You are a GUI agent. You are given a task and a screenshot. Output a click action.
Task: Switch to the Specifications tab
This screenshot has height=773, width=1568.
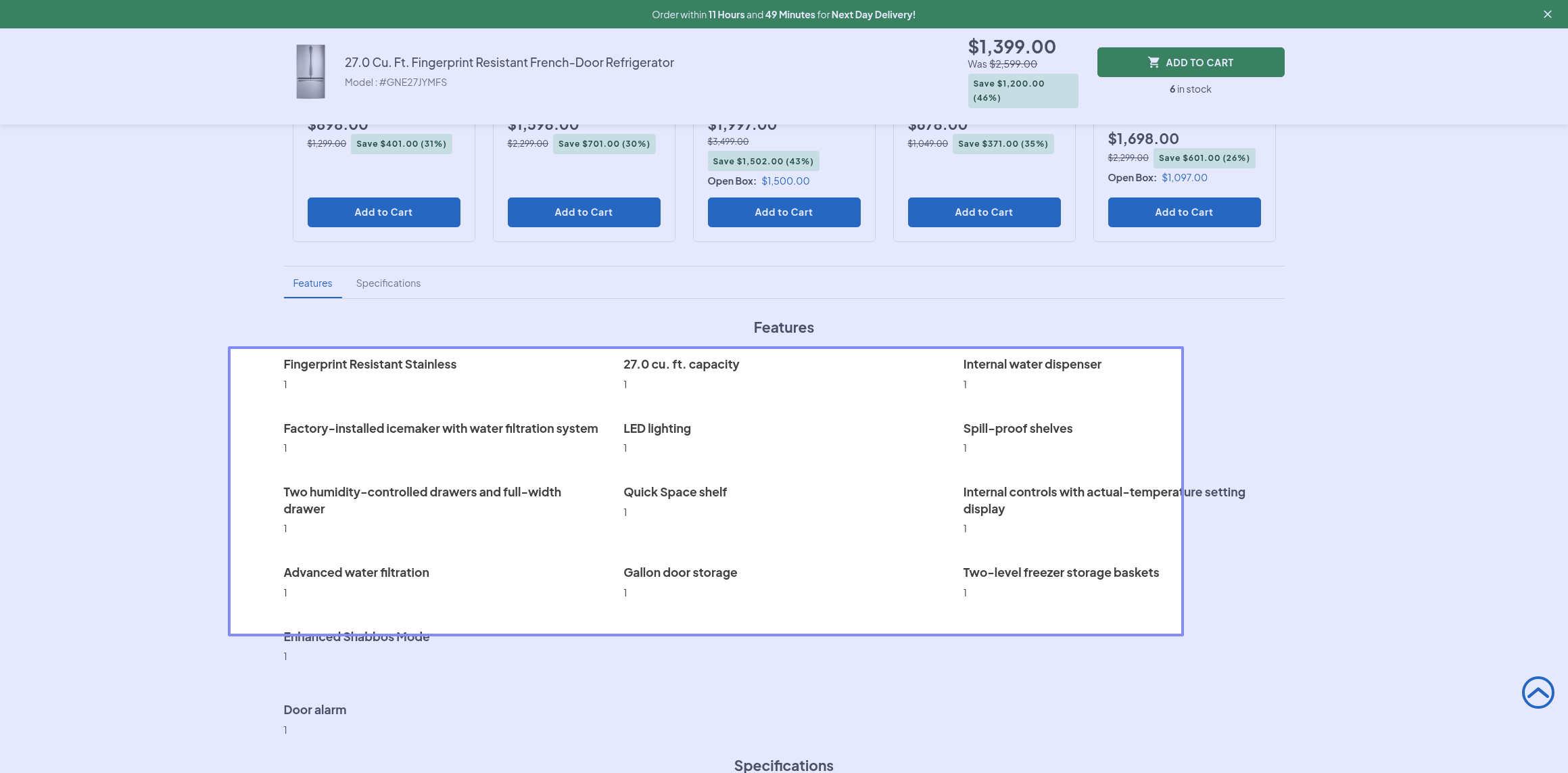coord(388,283)
